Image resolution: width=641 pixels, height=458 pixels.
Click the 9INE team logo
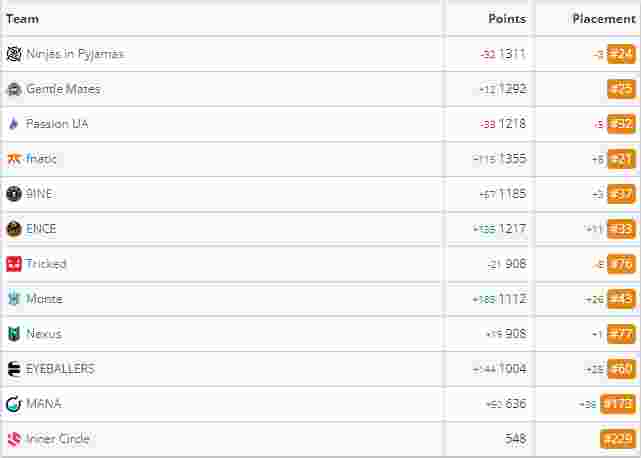coord(14,193)
